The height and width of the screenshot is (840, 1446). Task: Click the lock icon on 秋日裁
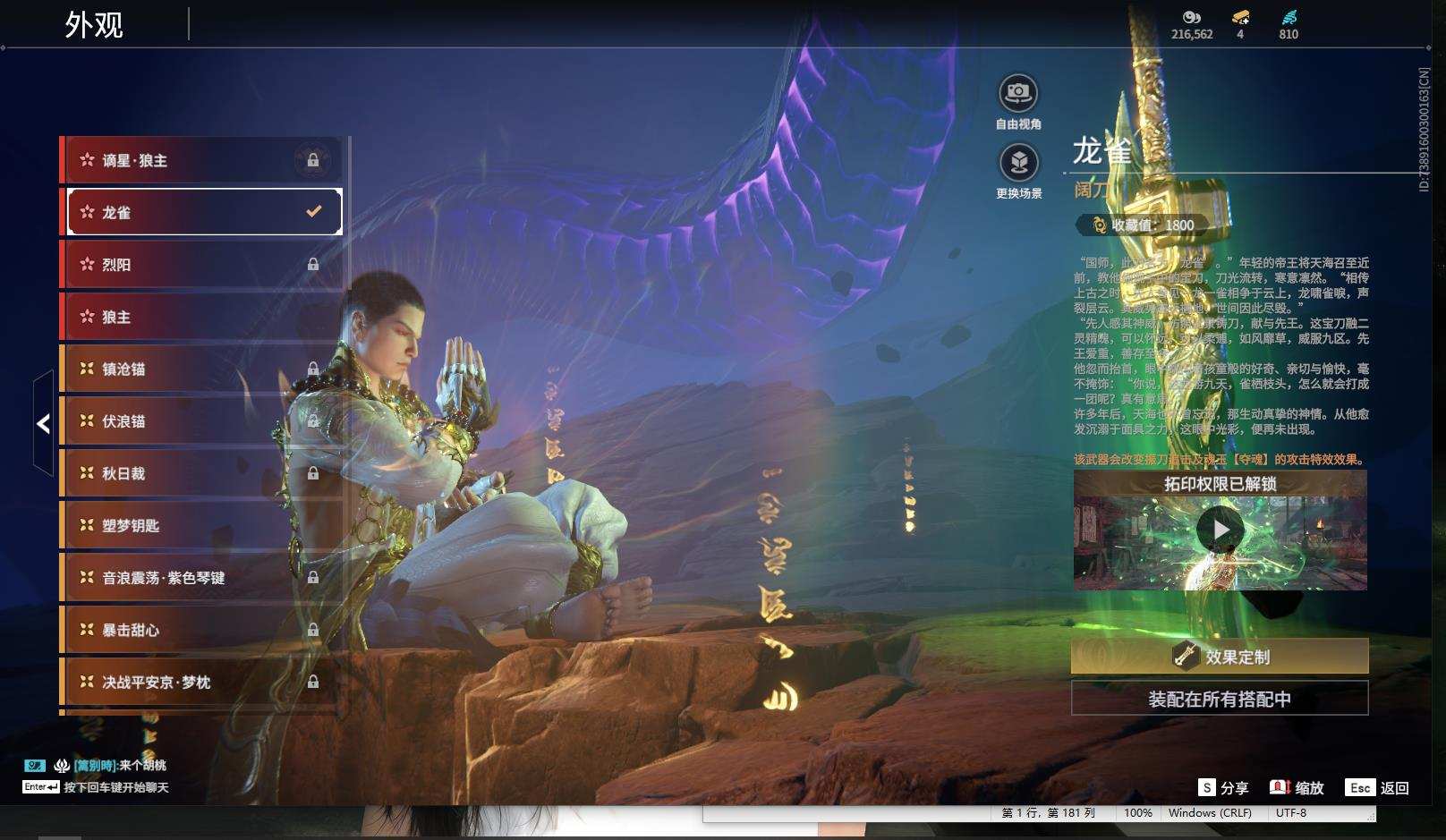coord(313,473)
